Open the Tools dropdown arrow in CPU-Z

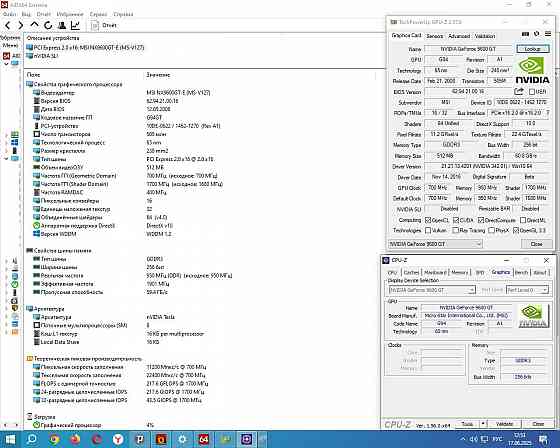pyautogui.click(x=483, y=424)
